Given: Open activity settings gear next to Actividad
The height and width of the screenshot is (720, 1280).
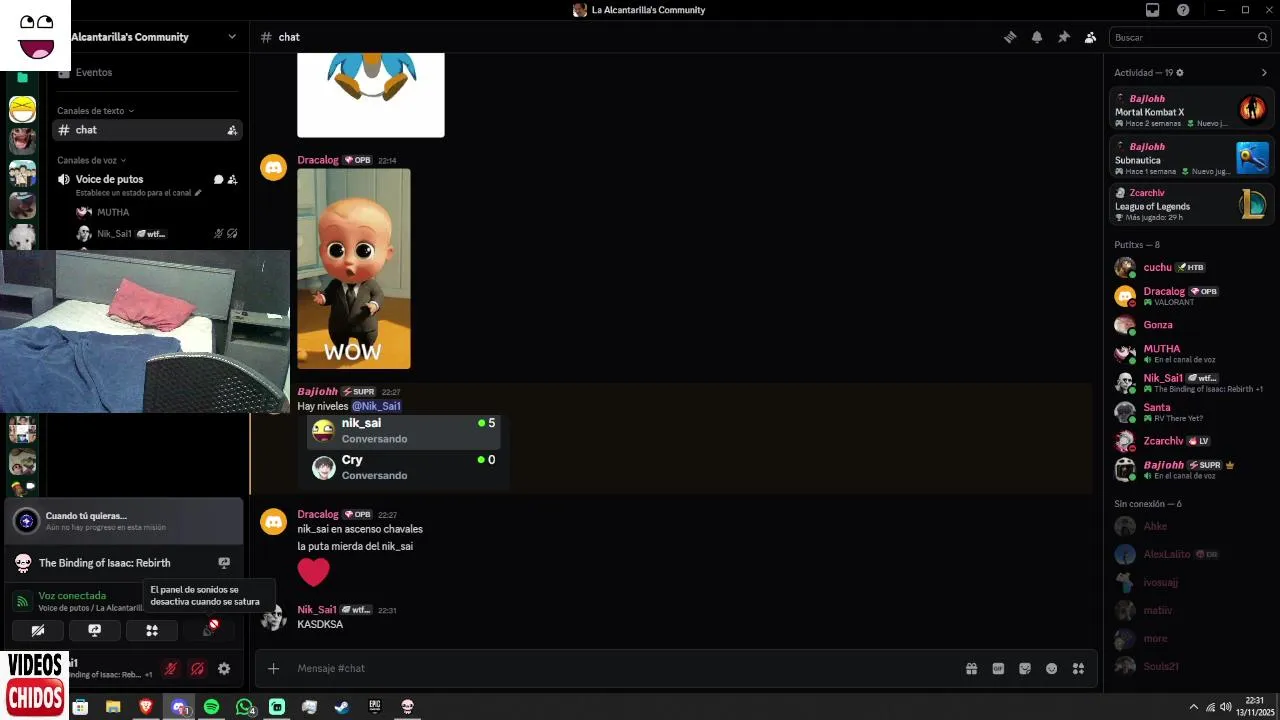Looking at the screenshot, I should [1180, 73].
